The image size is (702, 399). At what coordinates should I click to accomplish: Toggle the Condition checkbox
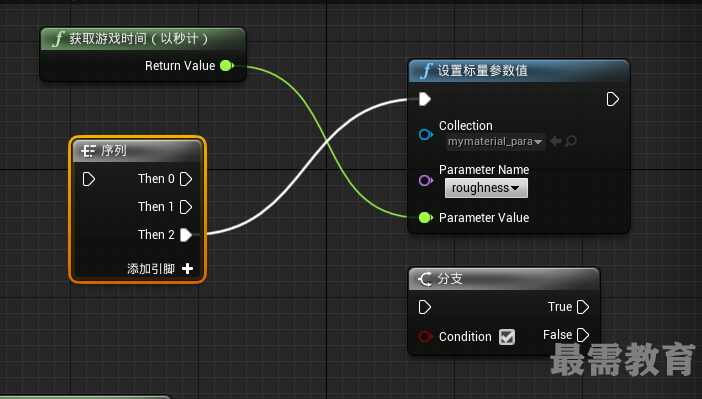point(507,337)
